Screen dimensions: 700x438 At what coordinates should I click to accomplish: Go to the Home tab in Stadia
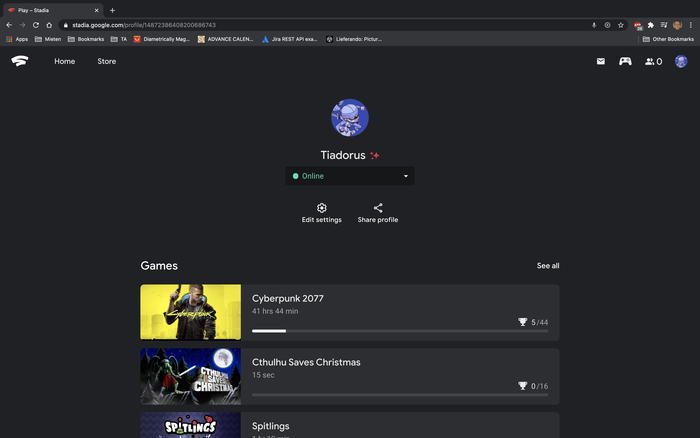pos(65,61)
